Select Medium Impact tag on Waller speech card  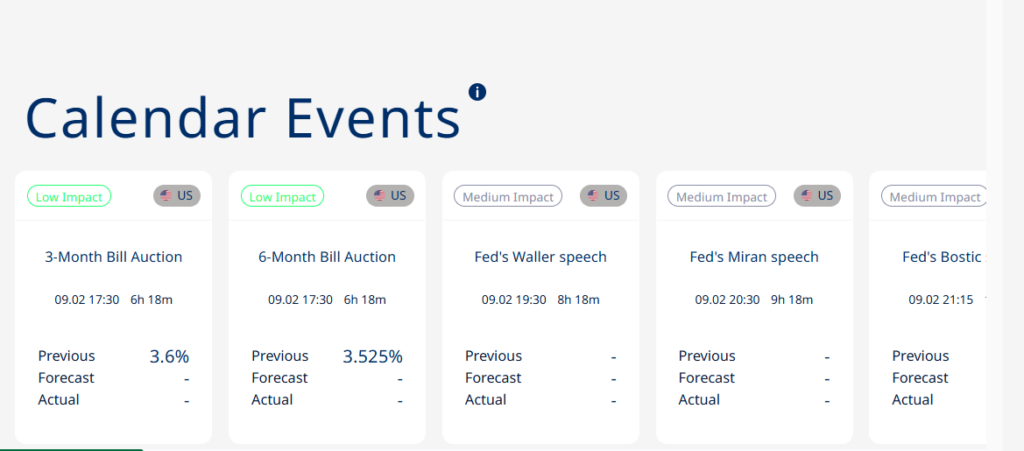(x=508, y=196)
